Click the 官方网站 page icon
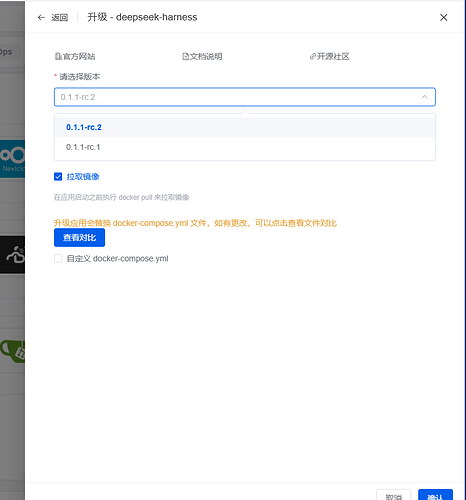Viewport: 466px width, 500px height. coord(58,56)
